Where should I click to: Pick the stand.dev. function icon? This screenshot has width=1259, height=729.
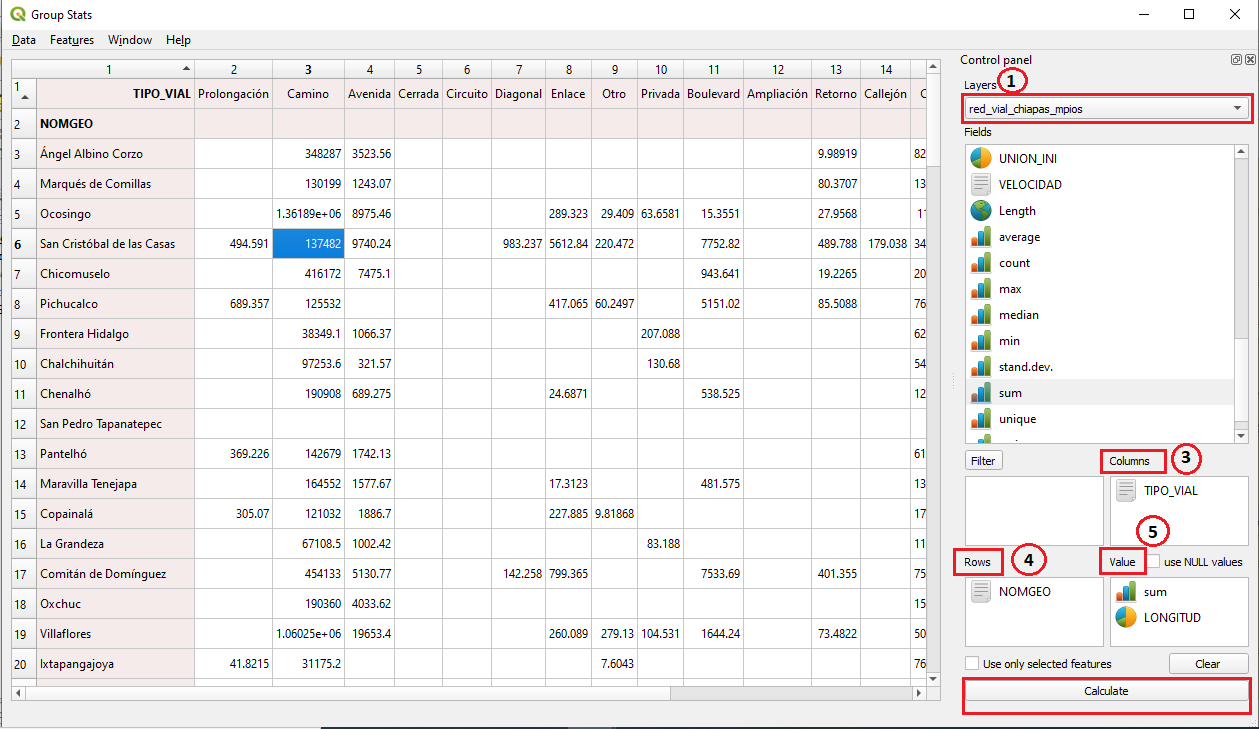click(x=980, y=367)
